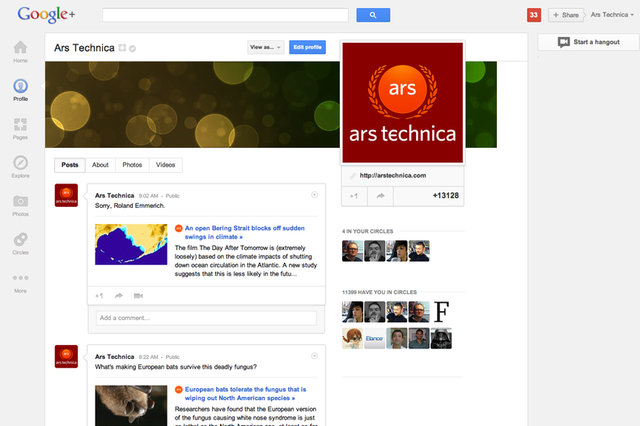
Task: Click Start a hangout button
Action: click(588, 42)
